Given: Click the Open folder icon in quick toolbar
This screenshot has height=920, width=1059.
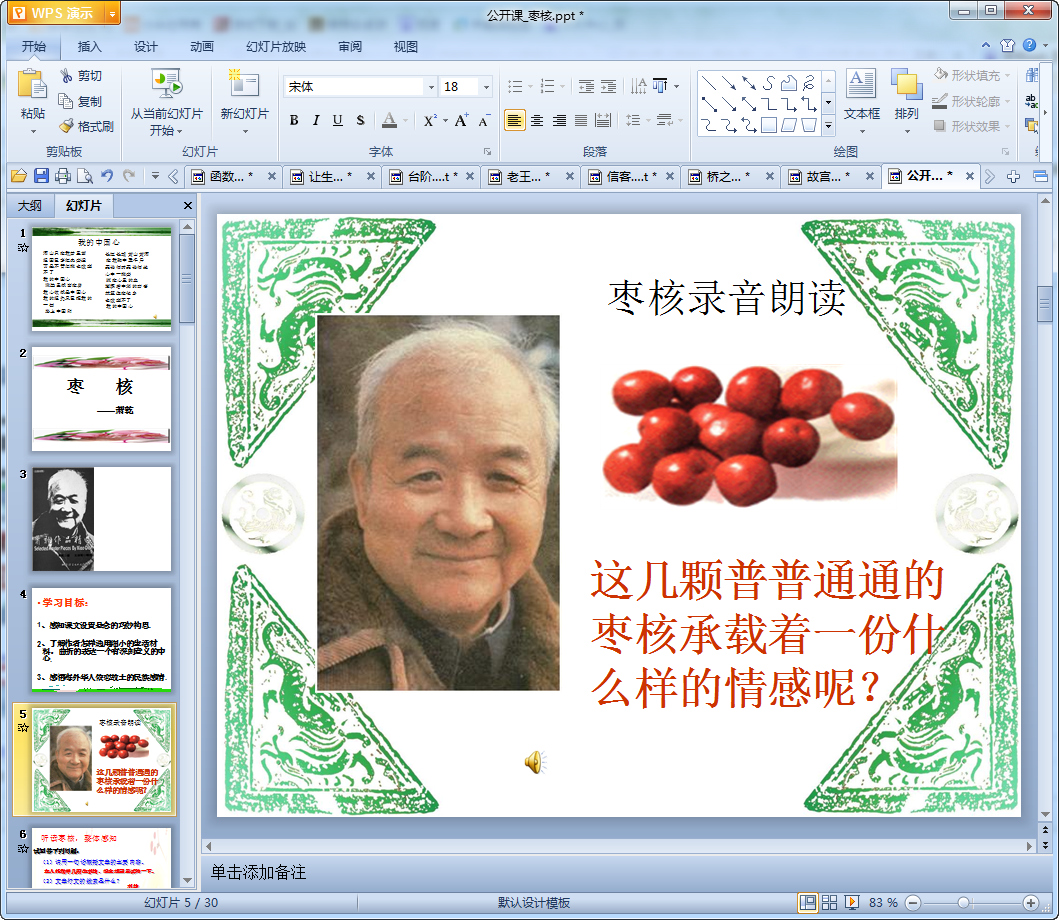Looking at the screenshot, I should coord(19,176).
